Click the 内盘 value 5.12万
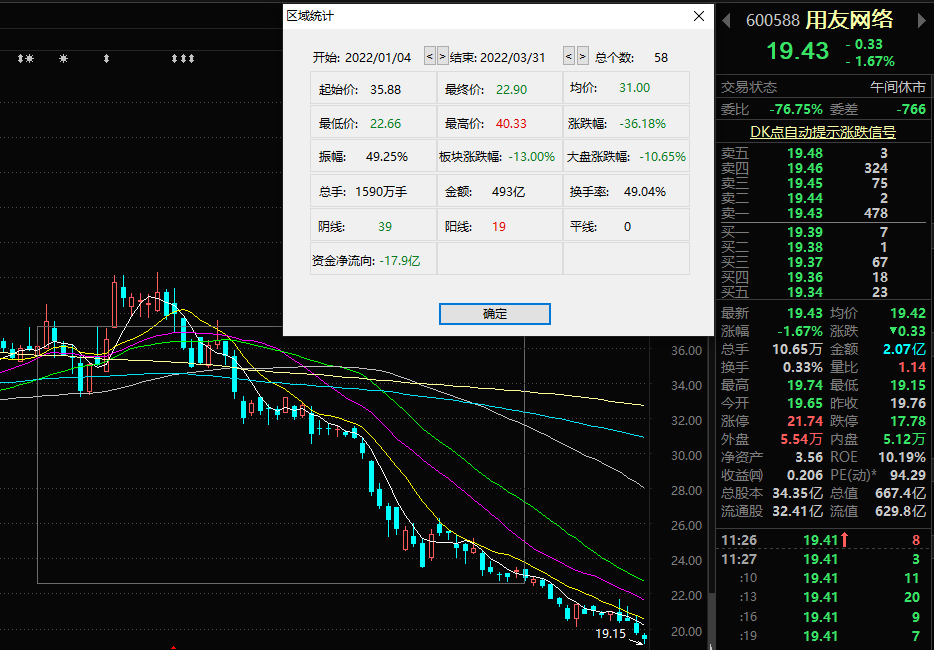The image size is (934, 650). click(905, 439)
